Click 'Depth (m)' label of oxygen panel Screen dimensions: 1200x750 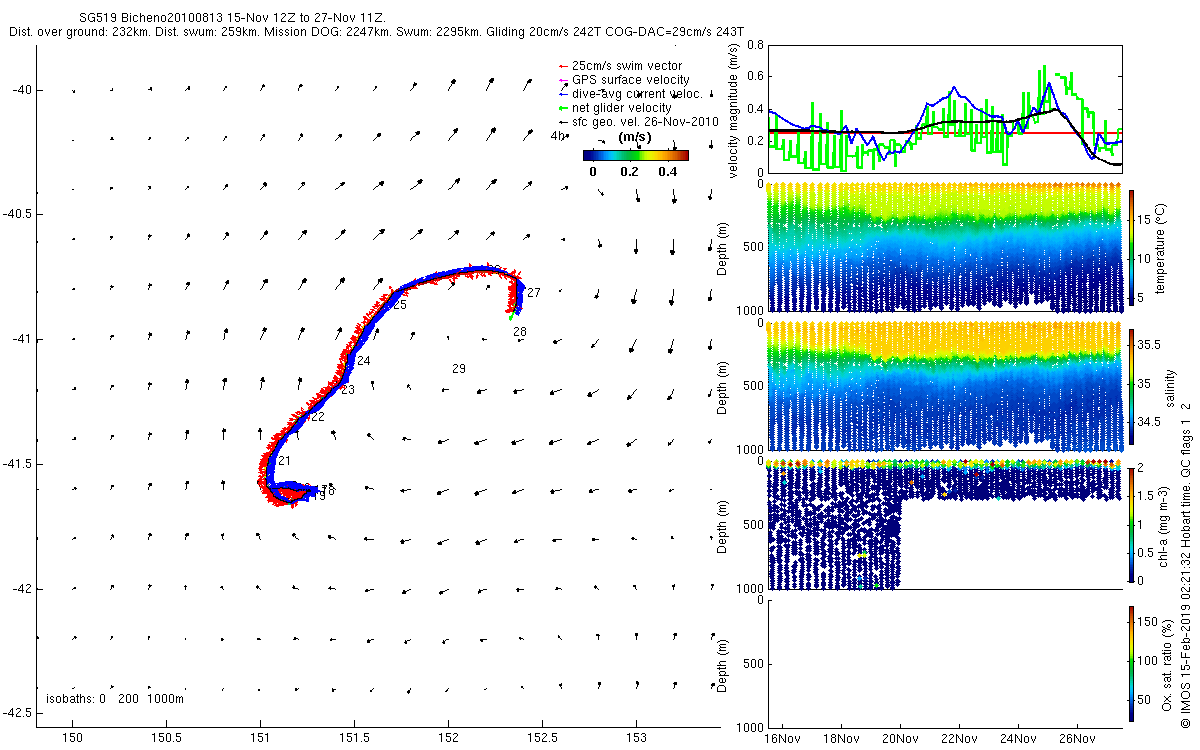point(724,664)
